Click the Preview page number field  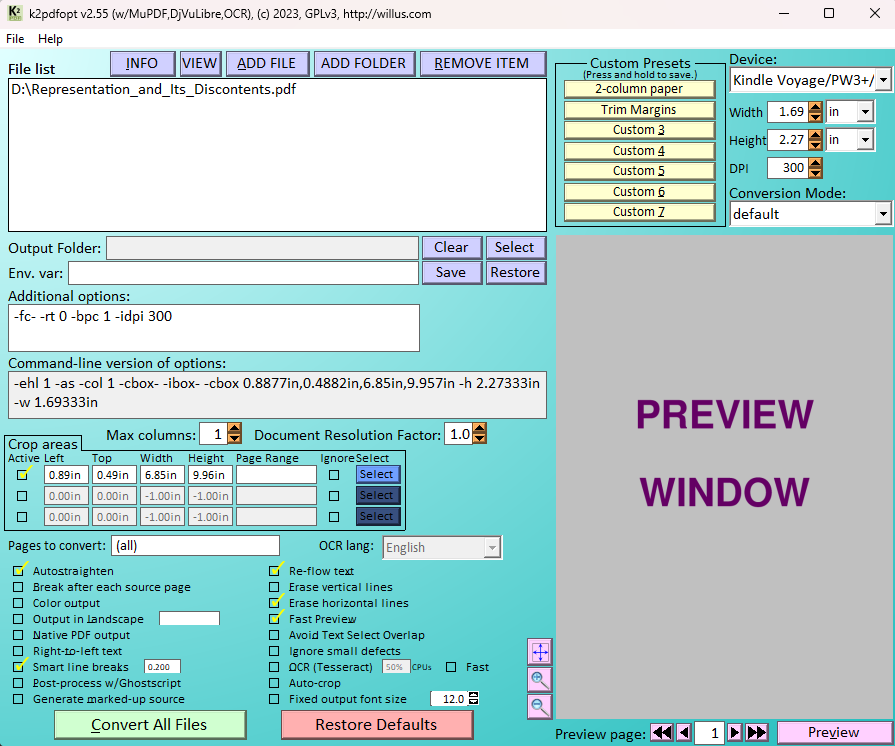tap(709, 733)
